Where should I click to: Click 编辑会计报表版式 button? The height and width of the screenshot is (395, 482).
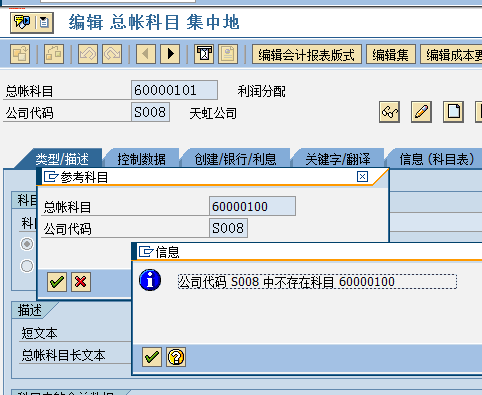coord(307,54)
